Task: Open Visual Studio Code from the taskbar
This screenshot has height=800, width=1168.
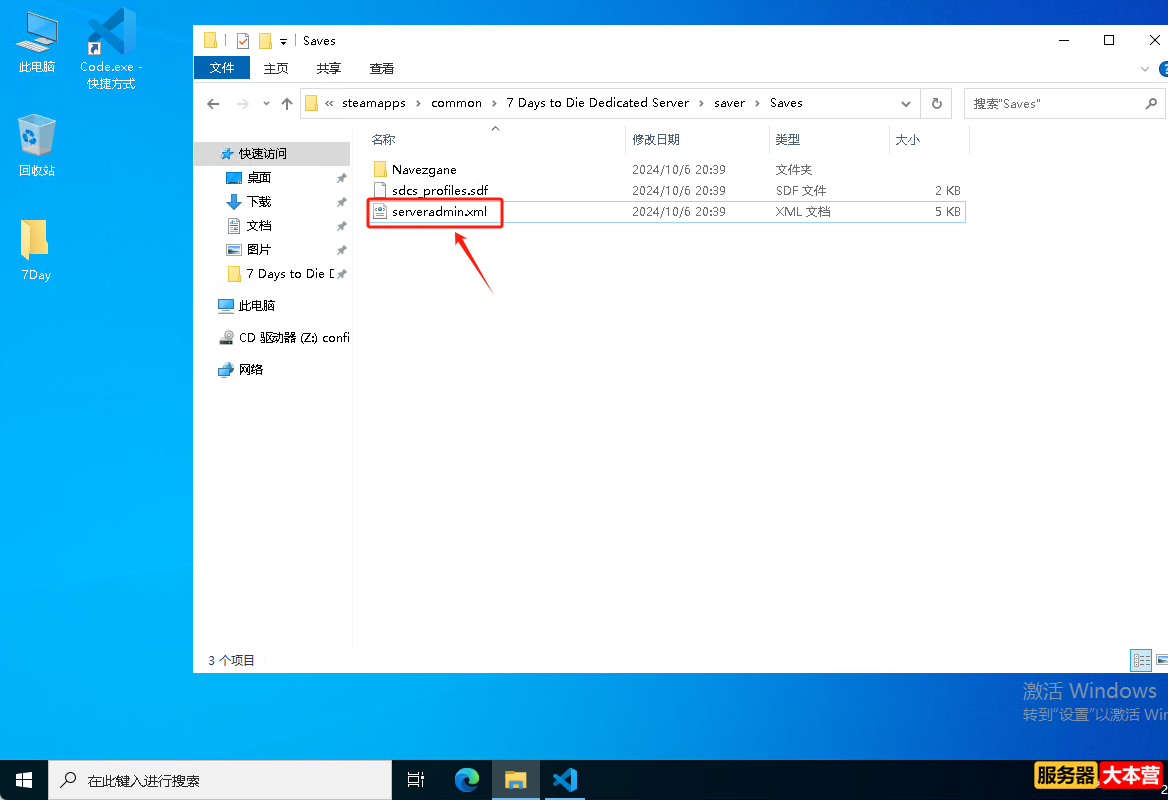Action: click(x=565, y=780)
